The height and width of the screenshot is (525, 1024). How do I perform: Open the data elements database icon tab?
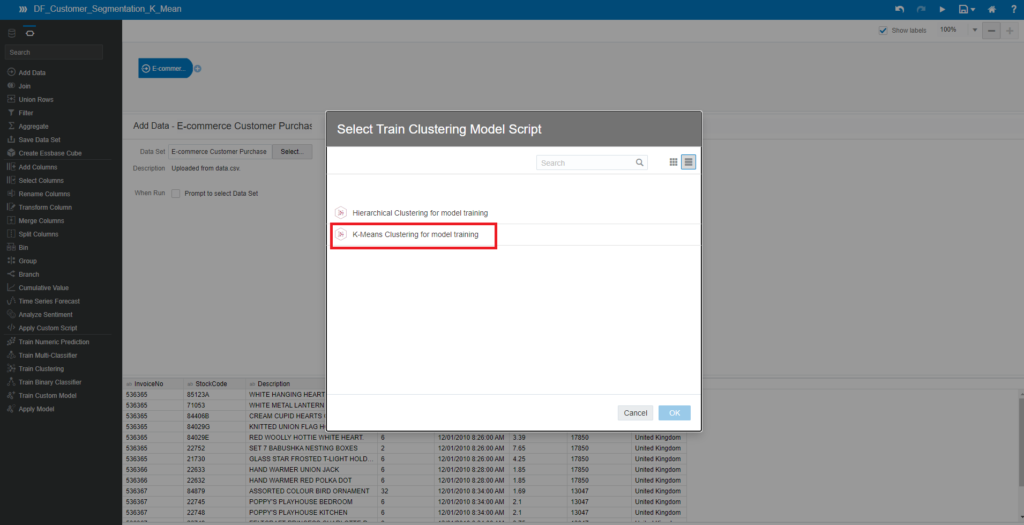(12, 33)
